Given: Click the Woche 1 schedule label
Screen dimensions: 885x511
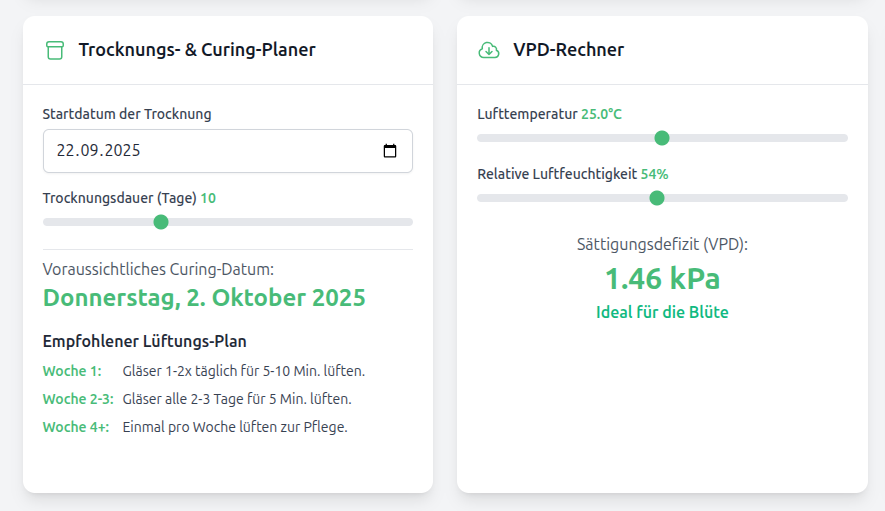Looking at the screenshot, I should click(72, 371).
